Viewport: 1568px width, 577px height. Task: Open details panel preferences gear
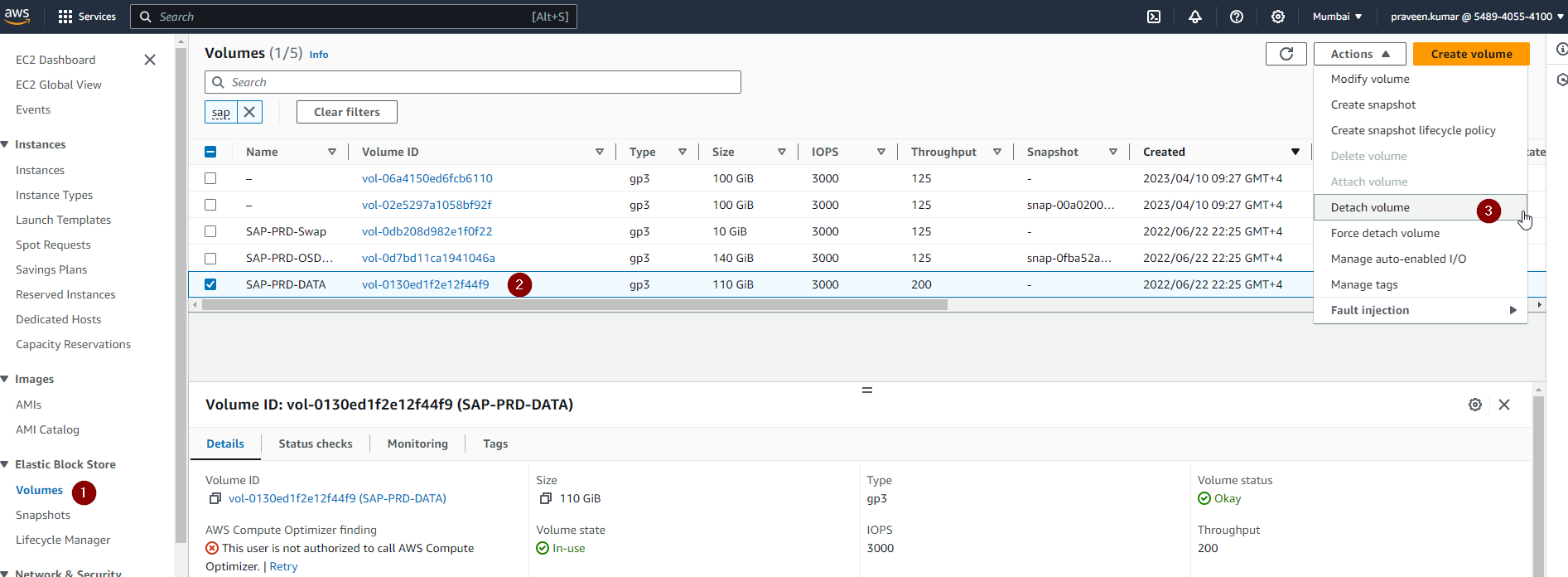[1475, 405]
